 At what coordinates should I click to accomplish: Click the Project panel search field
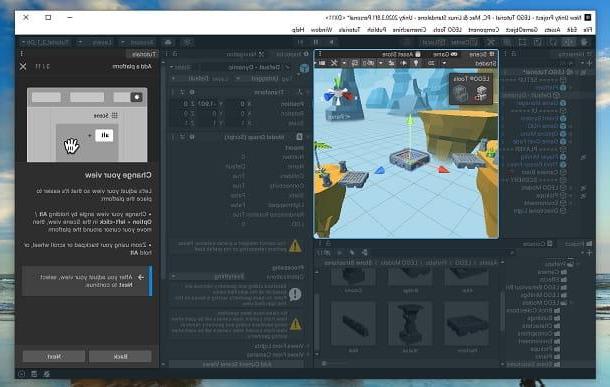[x=443, y=253]
